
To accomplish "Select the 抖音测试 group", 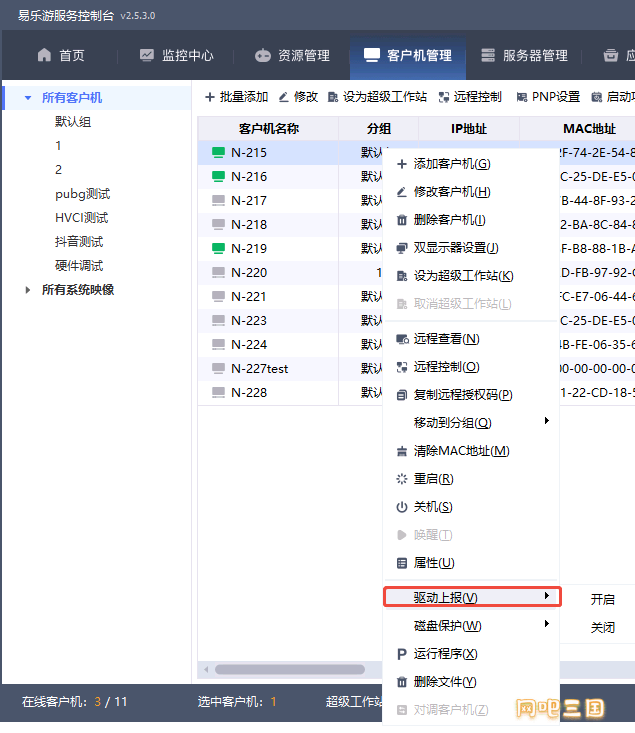I will [79, 242].
